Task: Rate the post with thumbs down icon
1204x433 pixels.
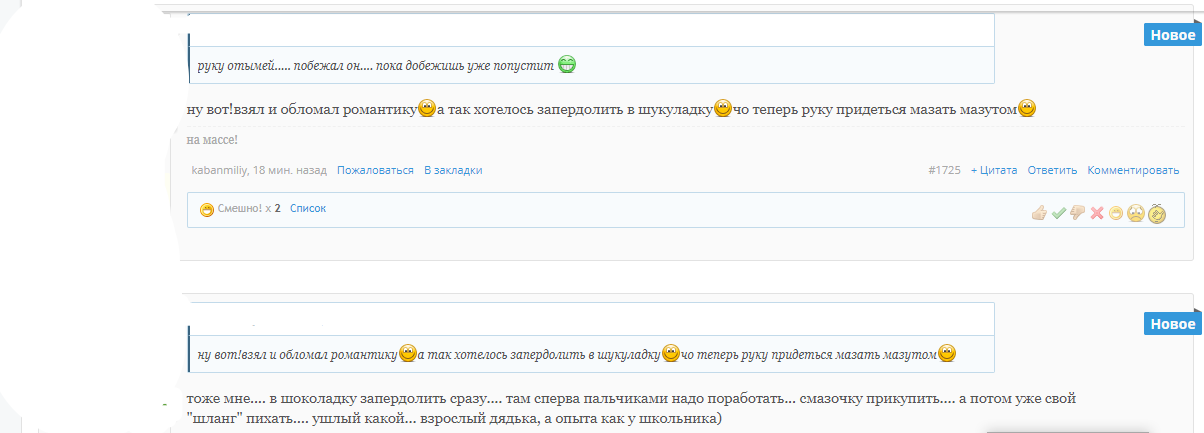Action: pos(1077,212)
